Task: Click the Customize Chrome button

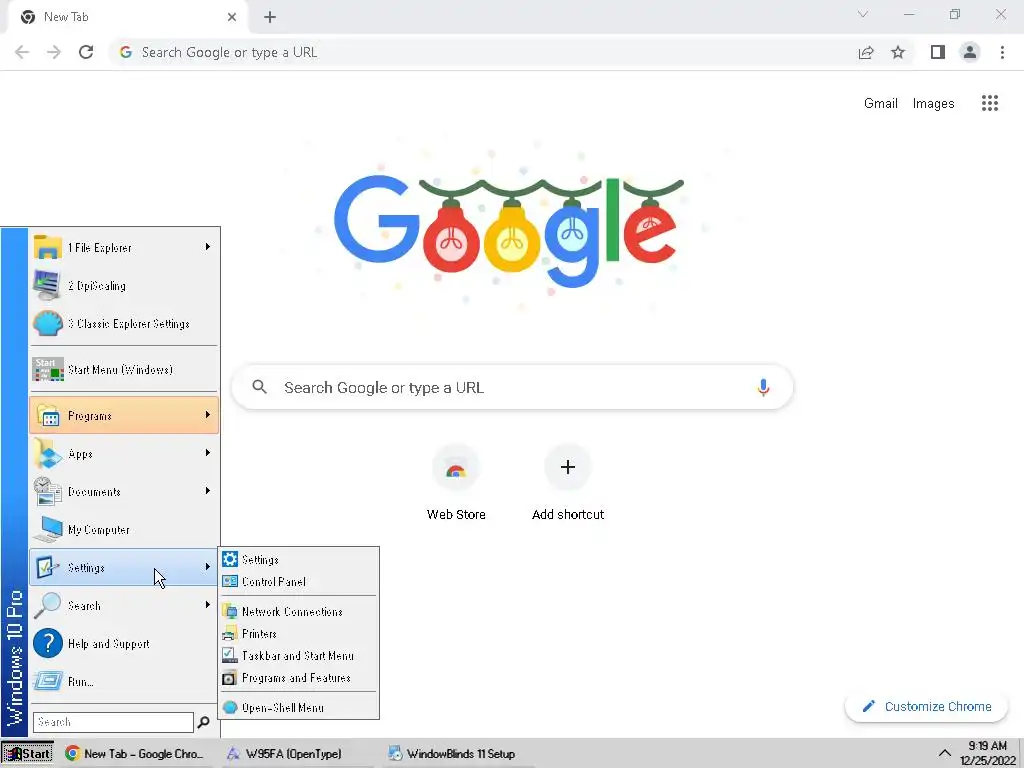Action: 926,707
